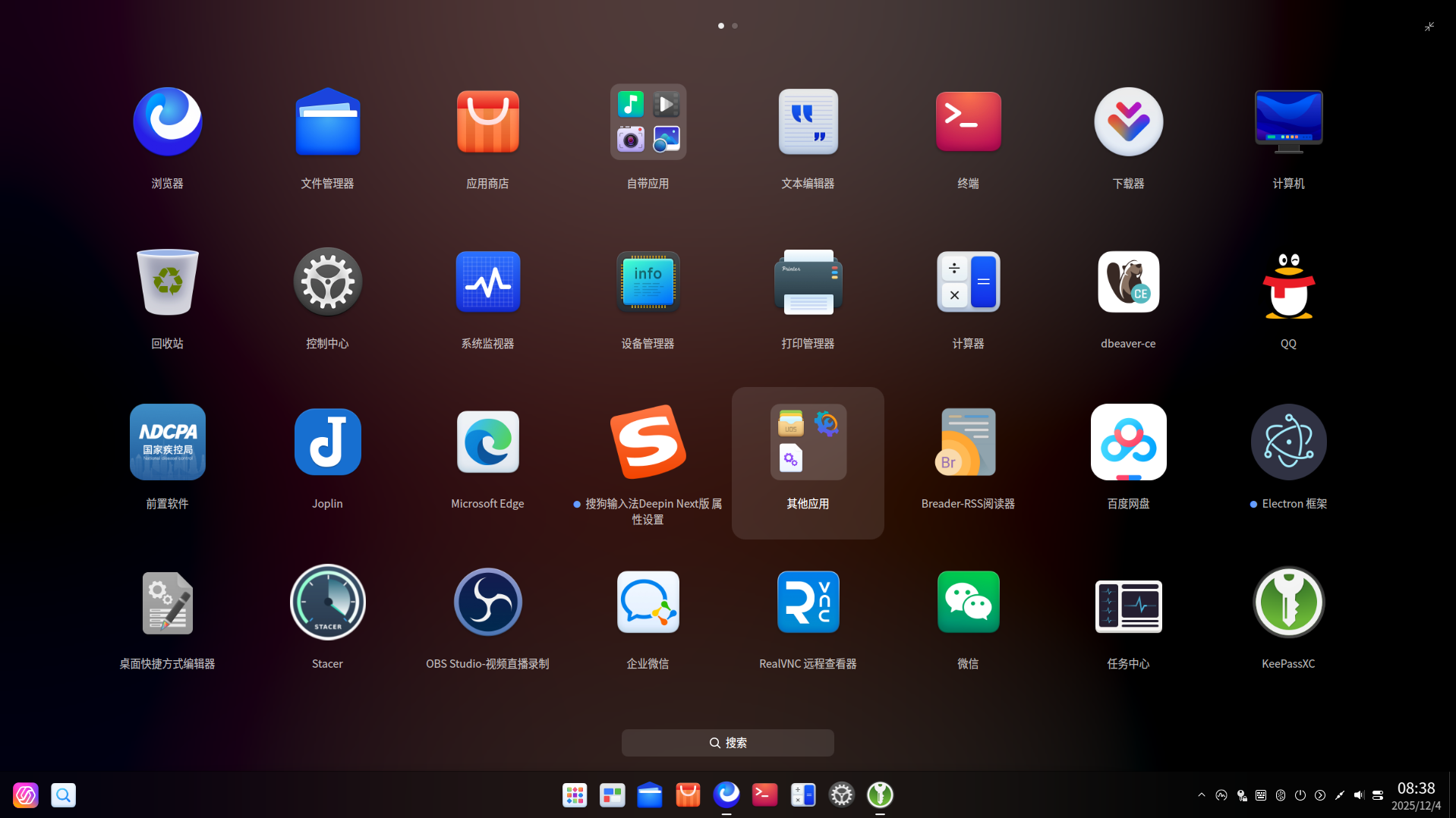Open 下载器 downloader app
This screenshot has width=1456, height=818.
1128,122
